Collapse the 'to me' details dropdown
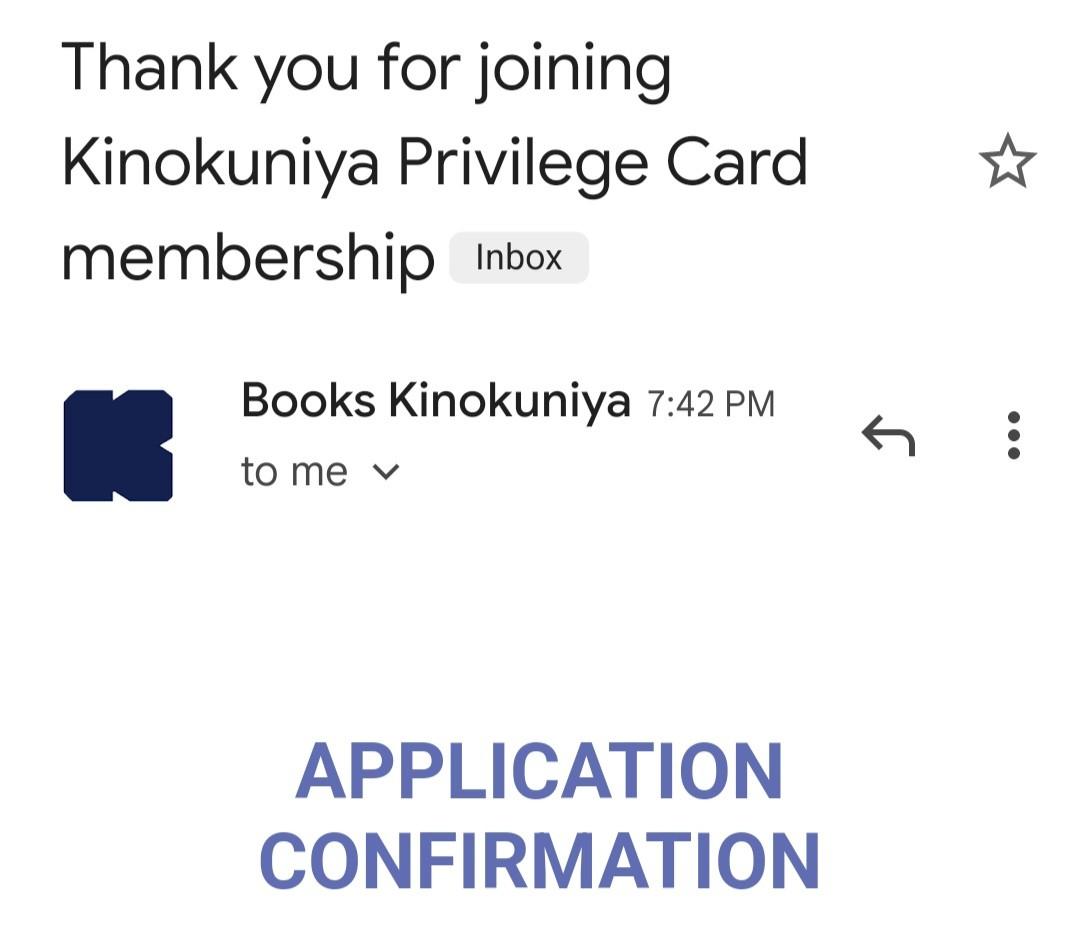 [x=388, y=471]
